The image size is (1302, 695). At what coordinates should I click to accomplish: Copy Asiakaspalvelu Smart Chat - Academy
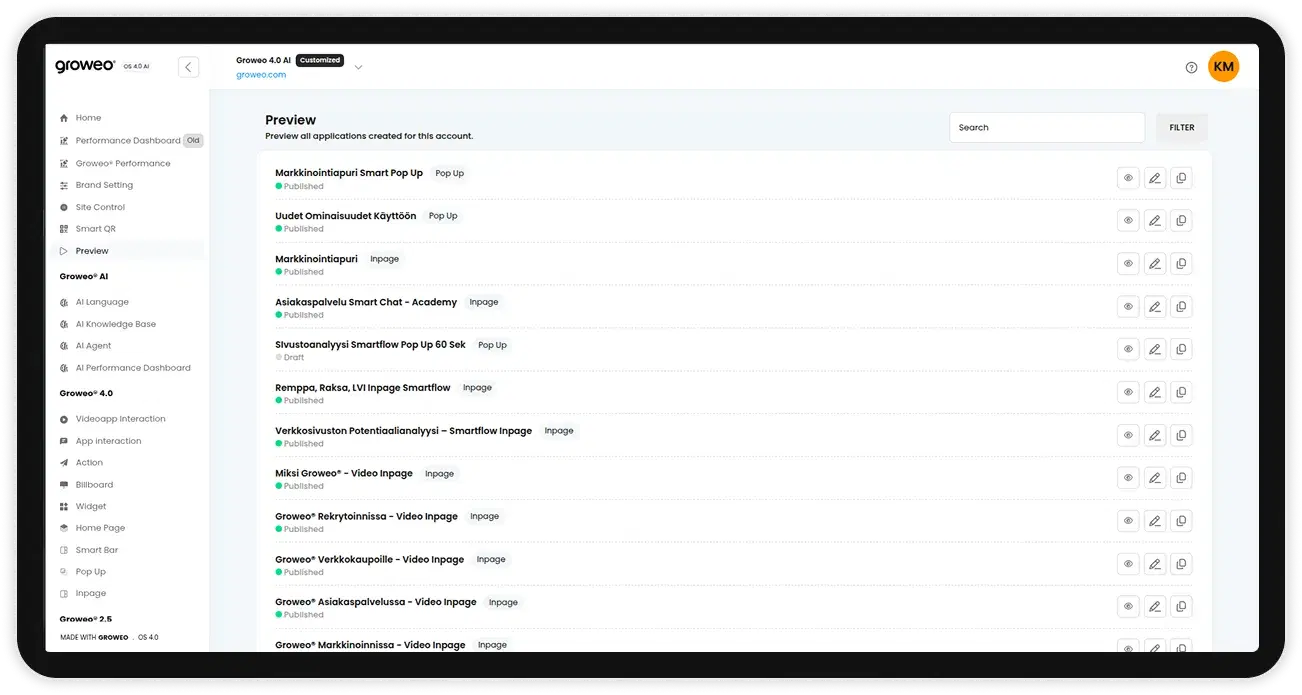pos(1181,307)
